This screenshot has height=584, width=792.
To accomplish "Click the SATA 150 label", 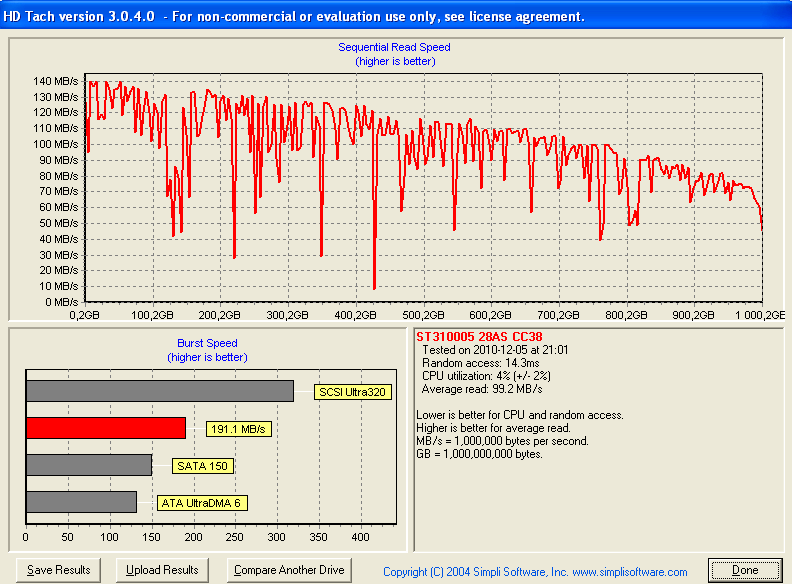I will pyautogui.click(x=203, y=466).
